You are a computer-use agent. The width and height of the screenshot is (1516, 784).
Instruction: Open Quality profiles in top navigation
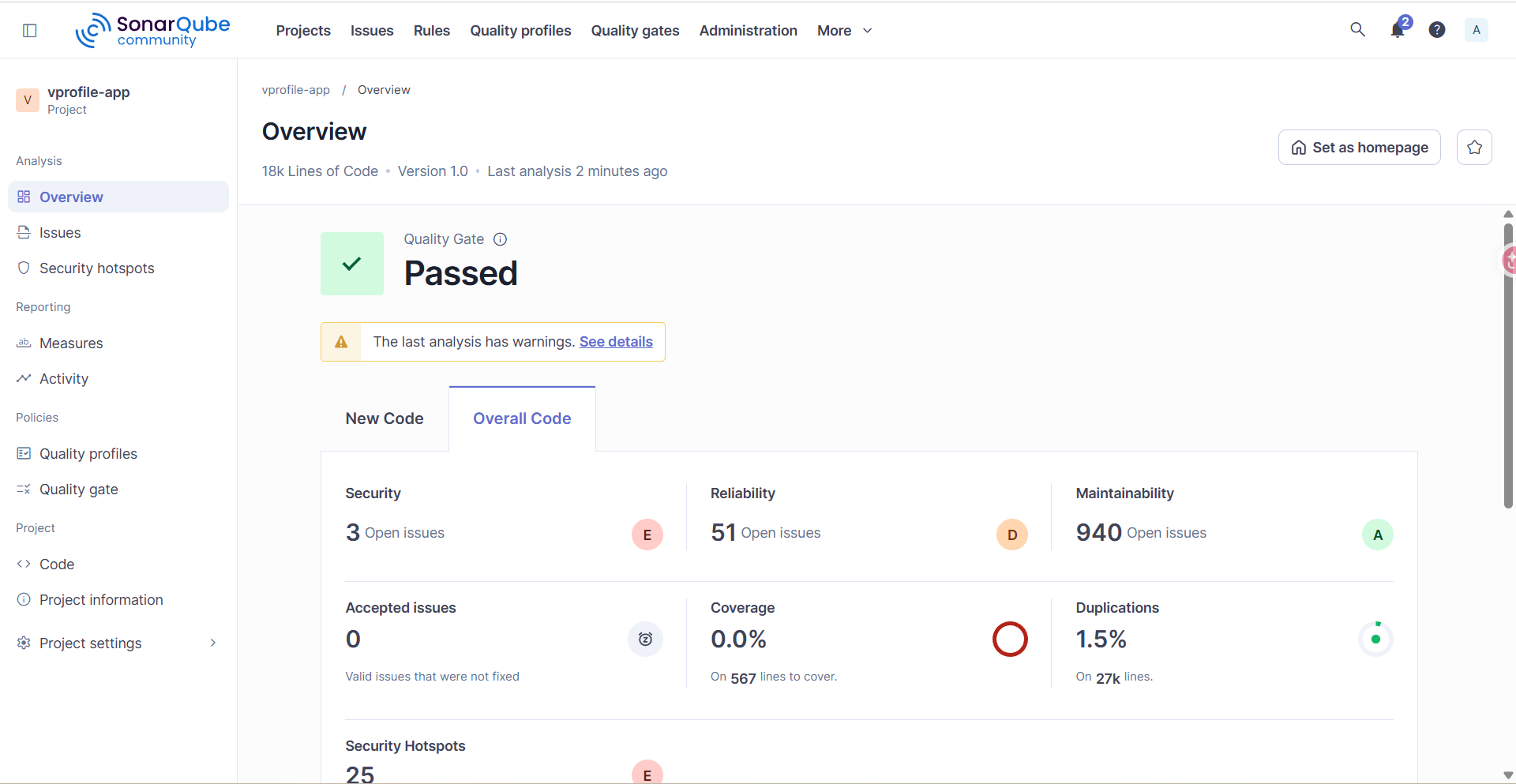[520, 31]
